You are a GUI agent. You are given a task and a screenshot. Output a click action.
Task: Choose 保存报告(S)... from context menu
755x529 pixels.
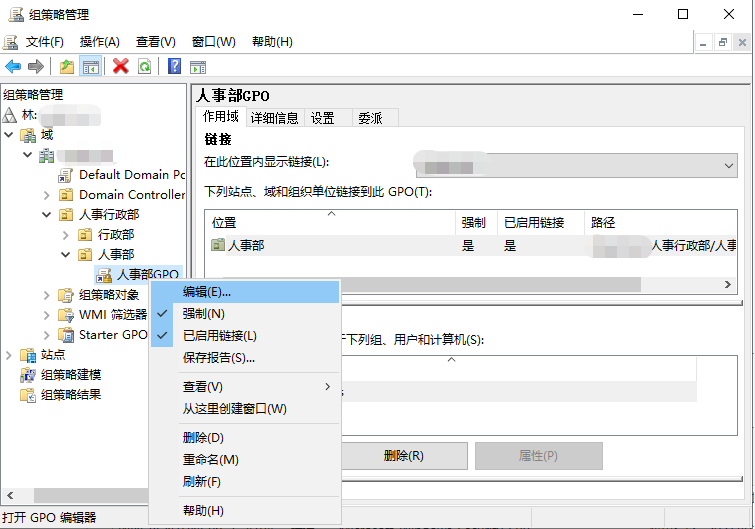coord(245,358)
